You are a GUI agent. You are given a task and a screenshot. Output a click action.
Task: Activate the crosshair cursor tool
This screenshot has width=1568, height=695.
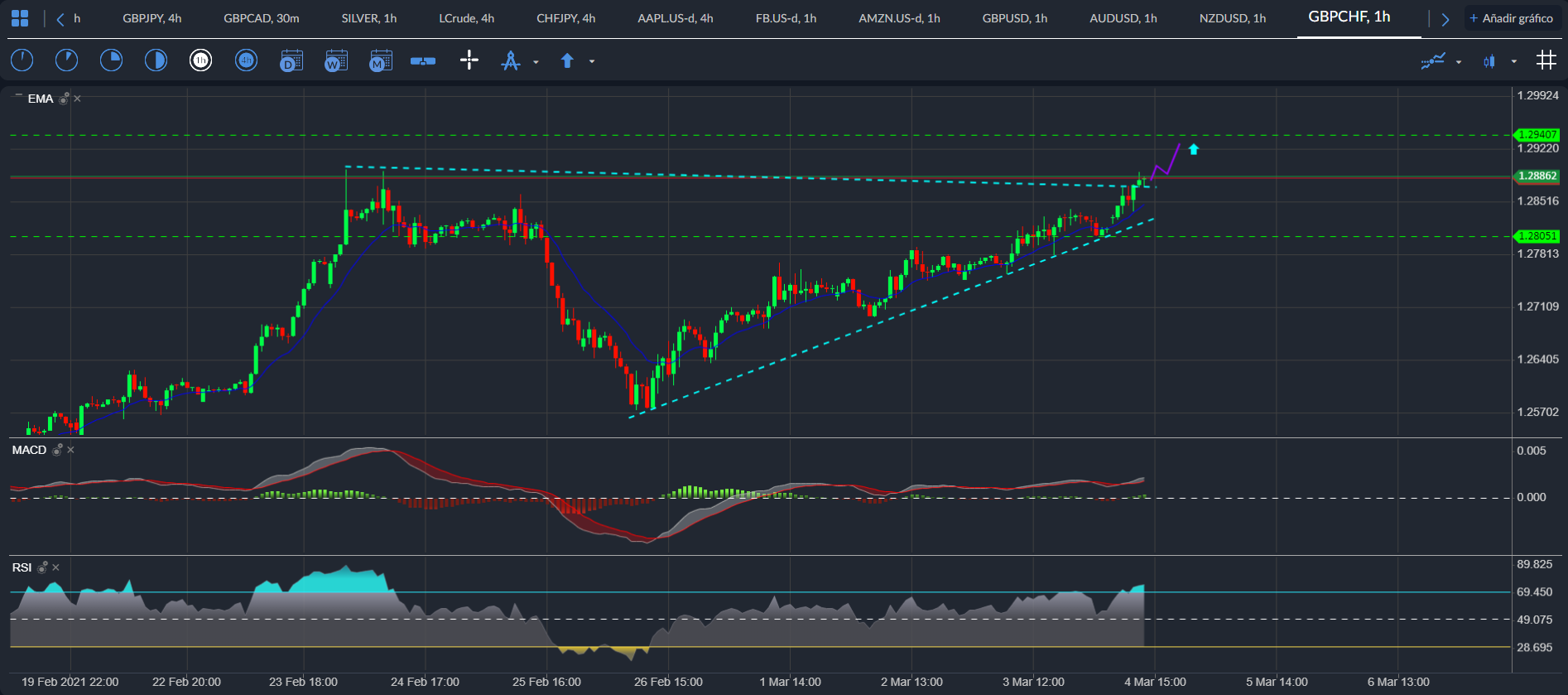point(469,60)
